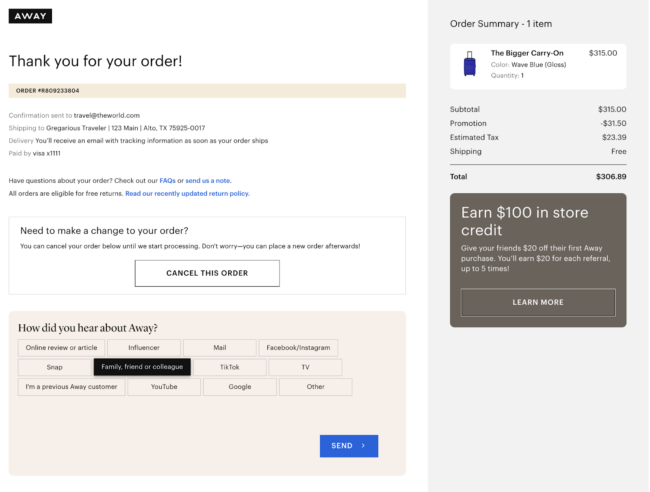This screenshot has width=650, height=492.
Task: Choose the Influencer survey option
Action: coord(143,348)
